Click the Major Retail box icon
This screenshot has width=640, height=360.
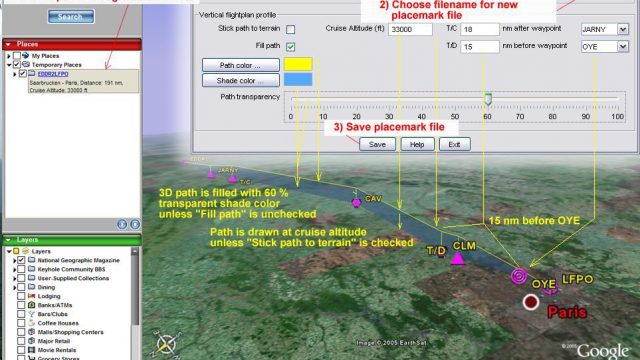pos(31,340)
